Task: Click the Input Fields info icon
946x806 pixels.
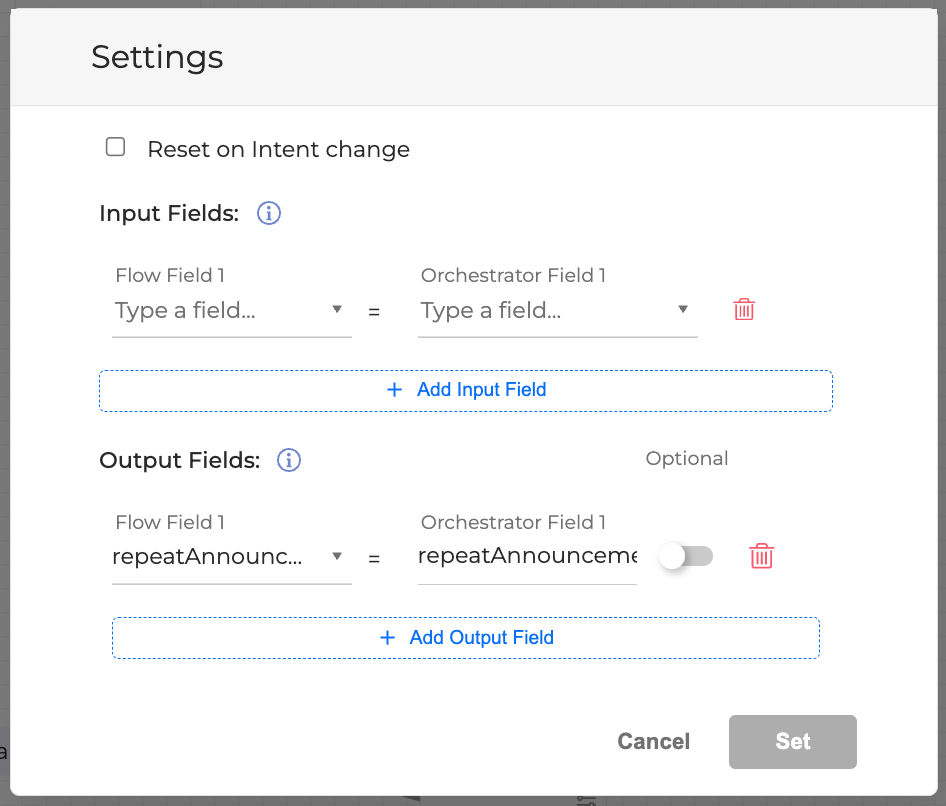Action: click(269, 213)
